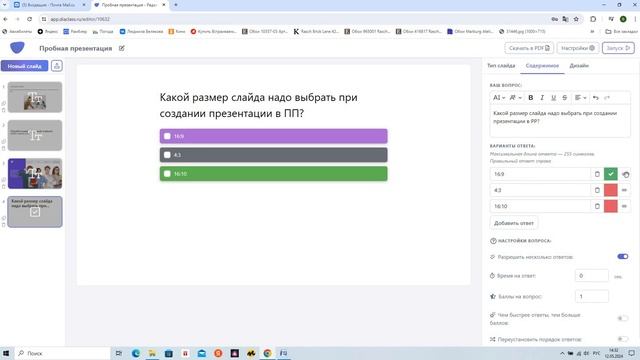Image resolution: width=640 pixels, height=360 pixels.
Task: Click the import slide icon beside Новый слайд
Action: (x=57, y=66)
